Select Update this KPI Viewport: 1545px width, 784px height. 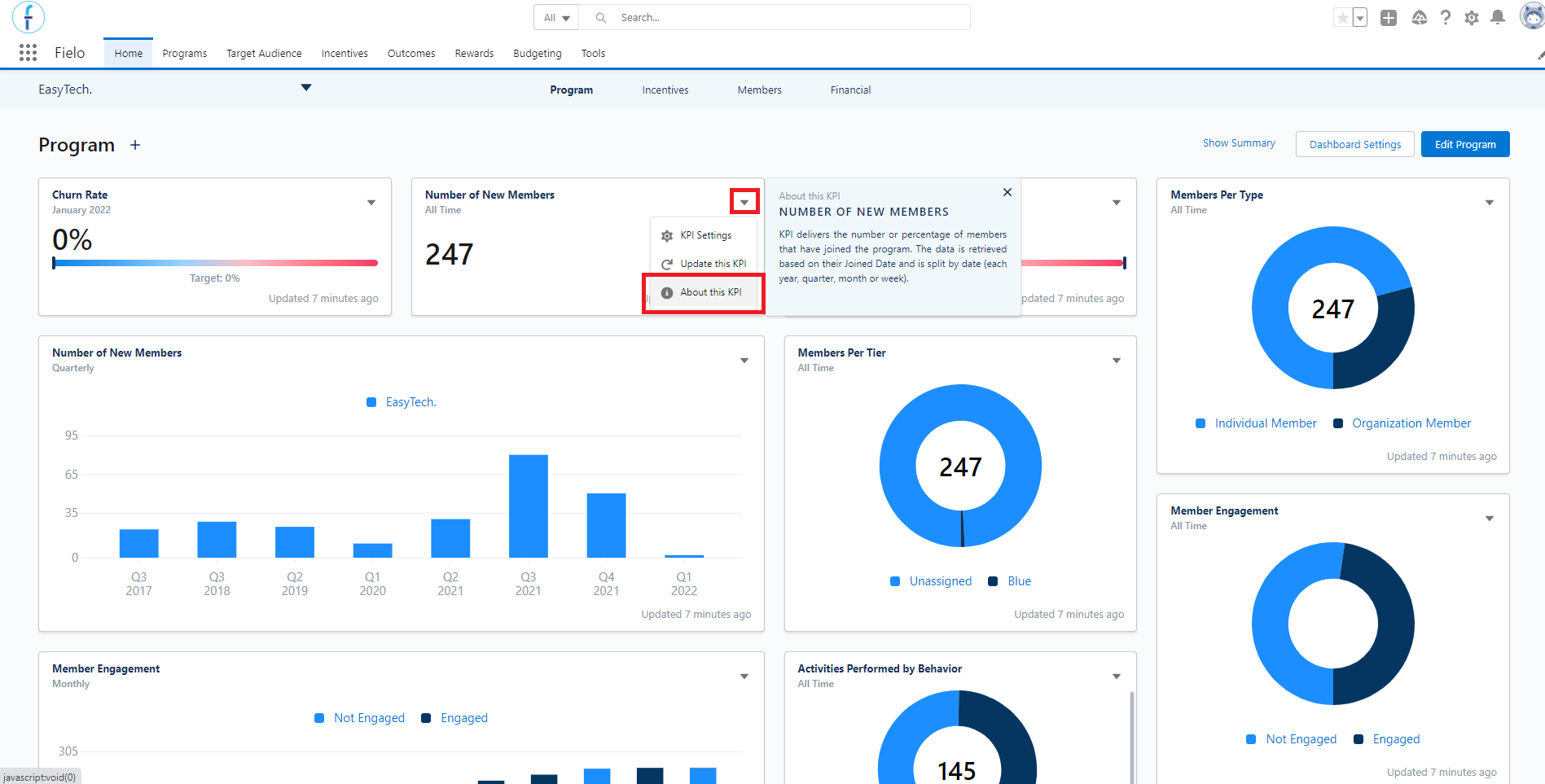704,264
